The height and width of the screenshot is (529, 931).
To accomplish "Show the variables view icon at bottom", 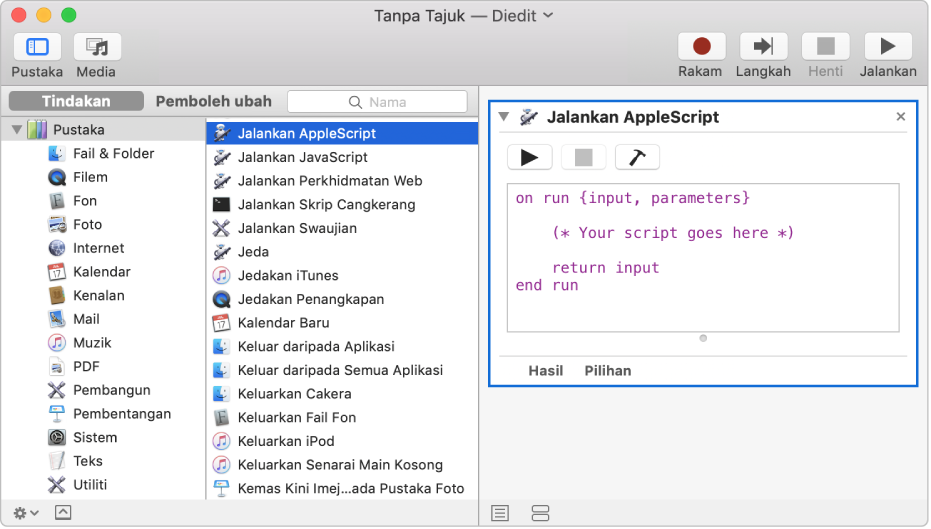I will 540,513.
